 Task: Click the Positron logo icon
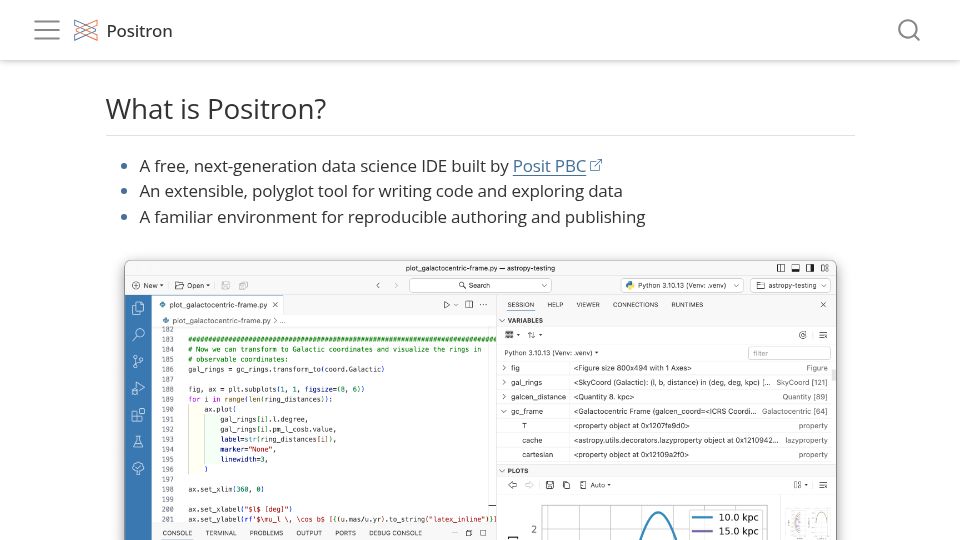tap(86, 30)
